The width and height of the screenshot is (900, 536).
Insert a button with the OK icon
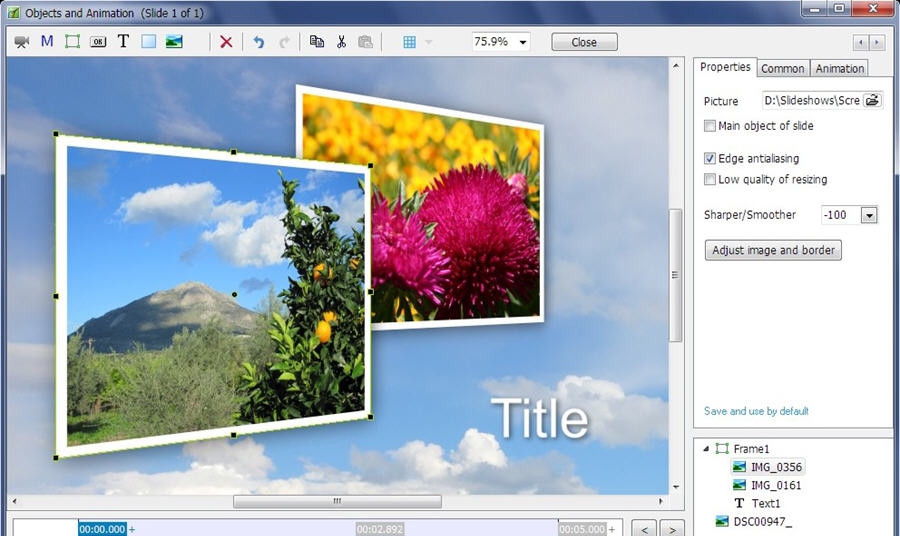click(x=98, y=42)
